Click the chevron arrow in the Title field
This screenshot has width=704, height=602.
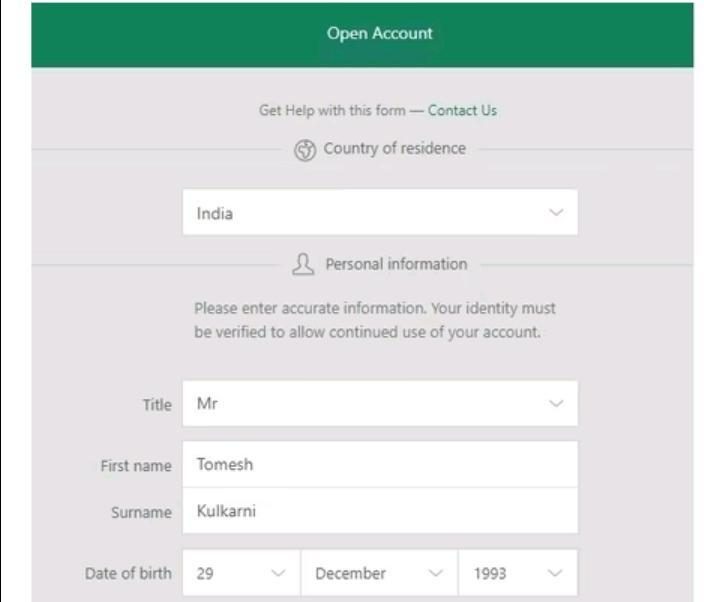click(556, 404)
